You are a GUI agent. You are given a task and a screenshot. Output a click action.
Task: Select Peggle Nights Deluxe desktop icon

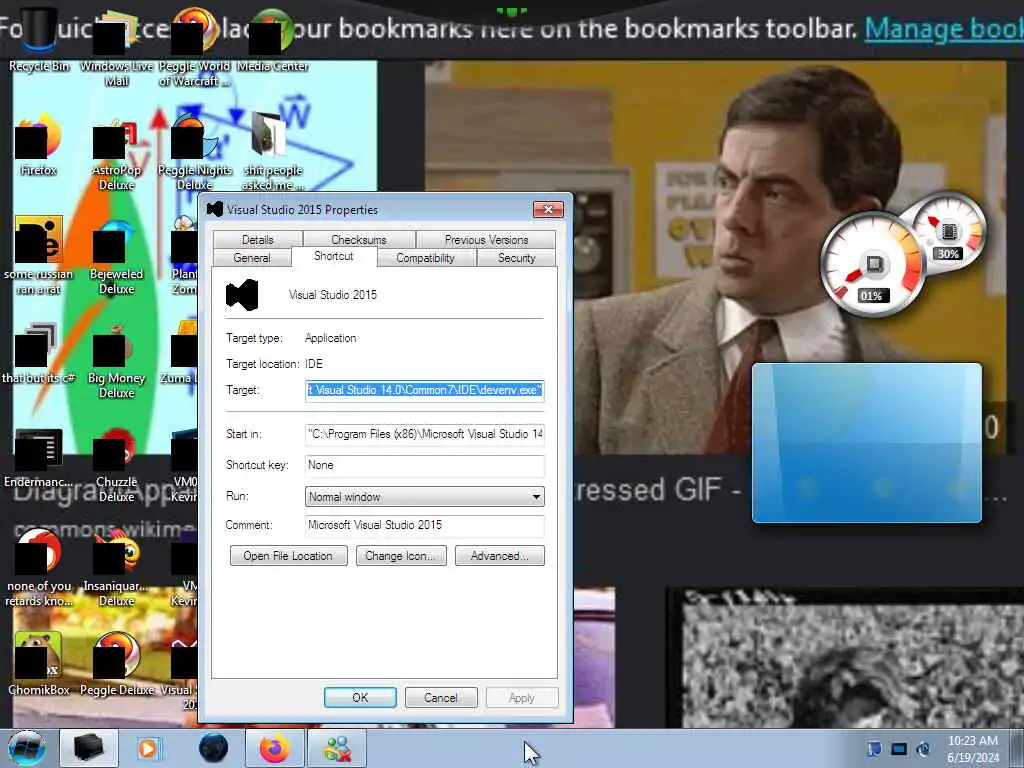pos(195,152)
